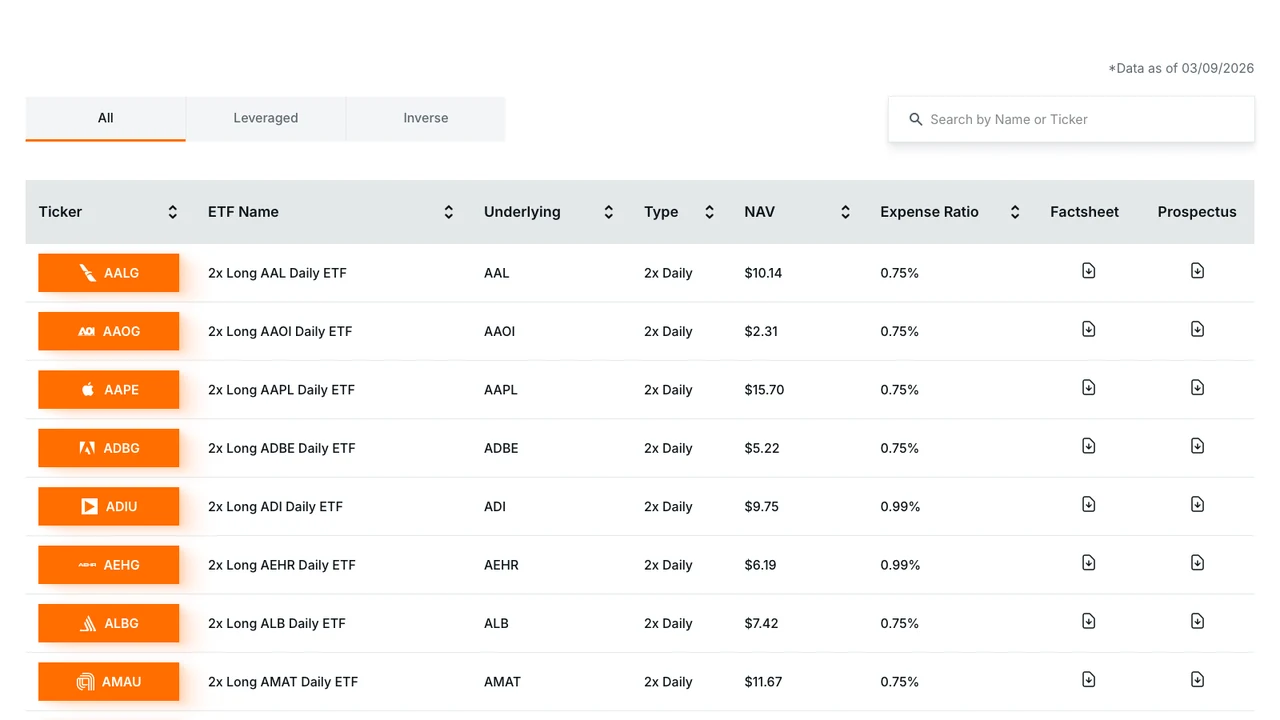Download the AALG factsheet
This screenshot has width=1280, height=720.
[1088, 271]
